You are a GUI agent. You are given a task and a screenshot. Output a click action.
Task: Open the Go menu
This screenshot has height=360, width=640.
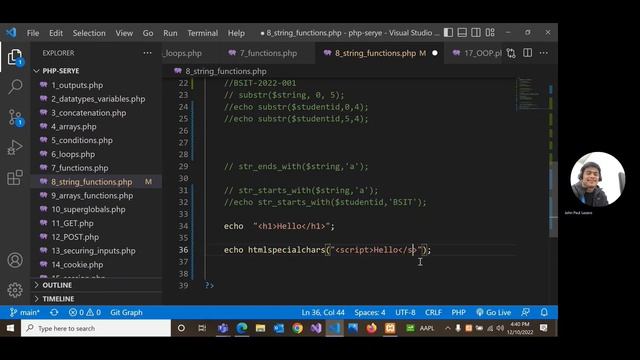coord(148,33)
